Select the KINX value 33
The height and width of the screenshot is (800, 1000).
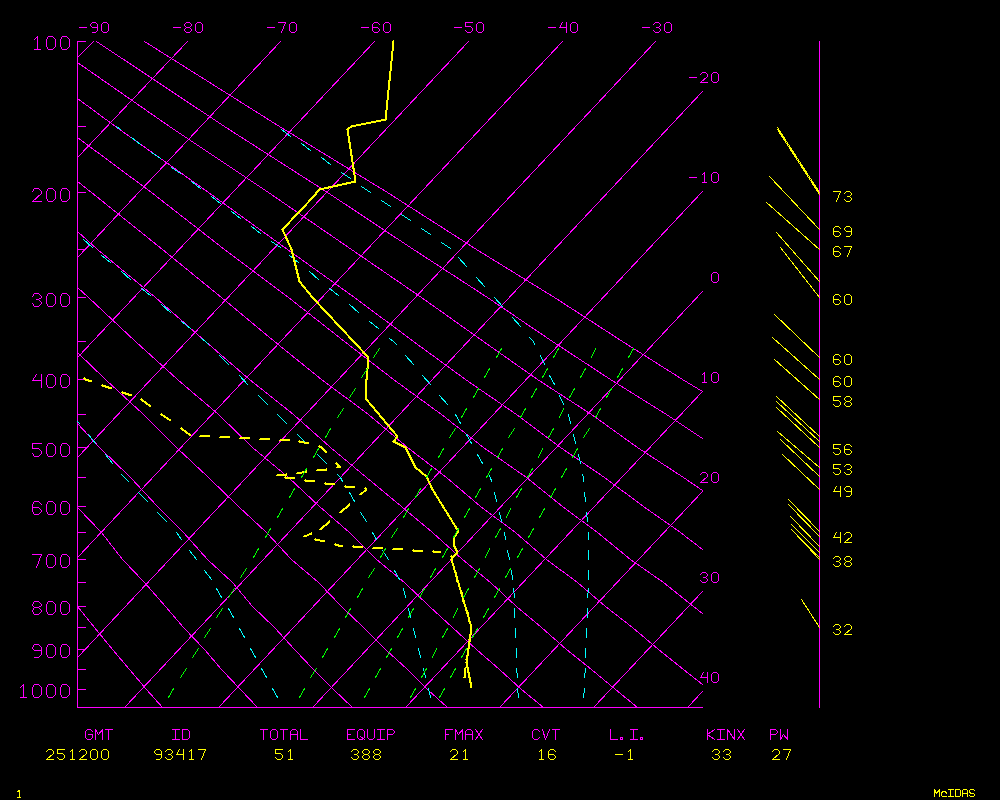(x=721, y=755)
